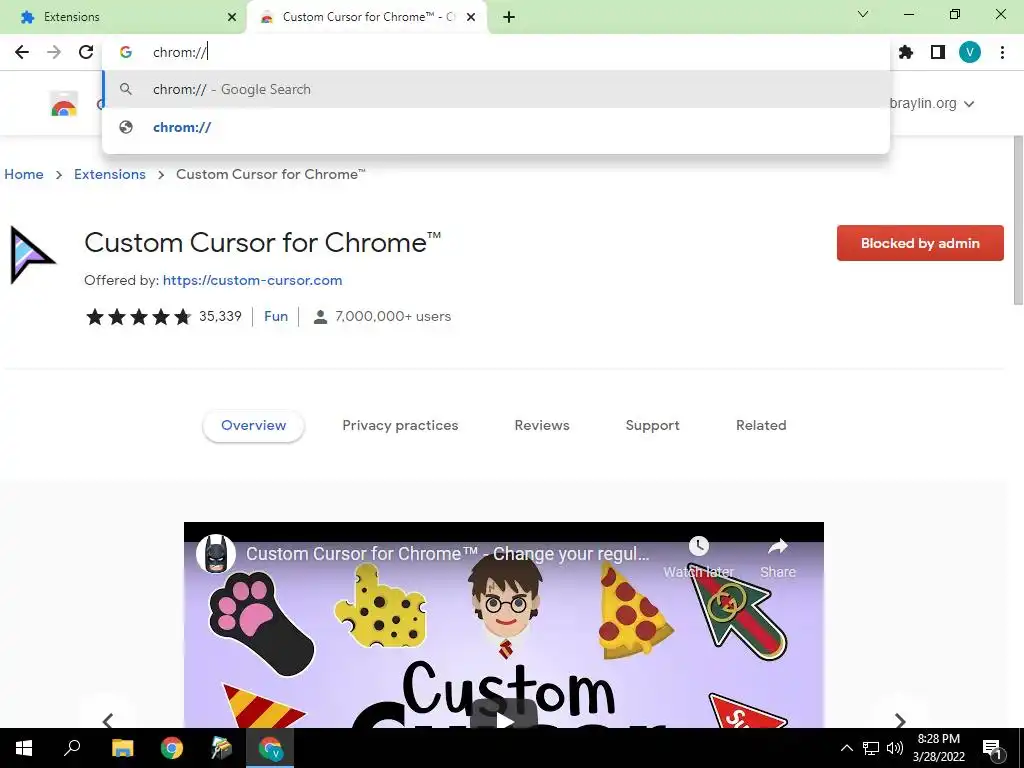This screenshot has width=1024, height=768.
Task: Click the Blocked by admin button
Action: 920,243
